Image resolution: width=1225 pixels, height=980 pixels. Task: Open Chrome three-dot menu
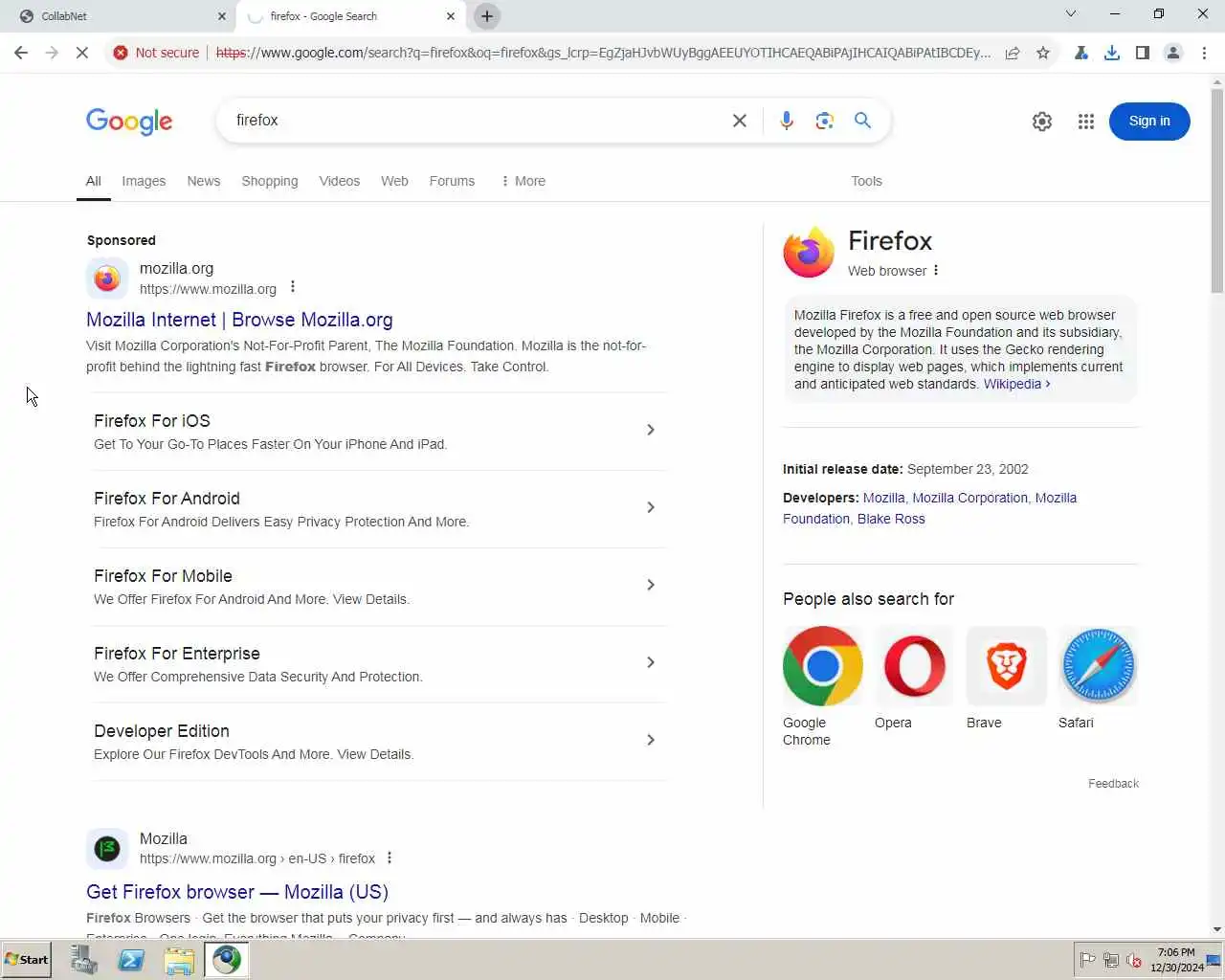[x=1205, y=53]
